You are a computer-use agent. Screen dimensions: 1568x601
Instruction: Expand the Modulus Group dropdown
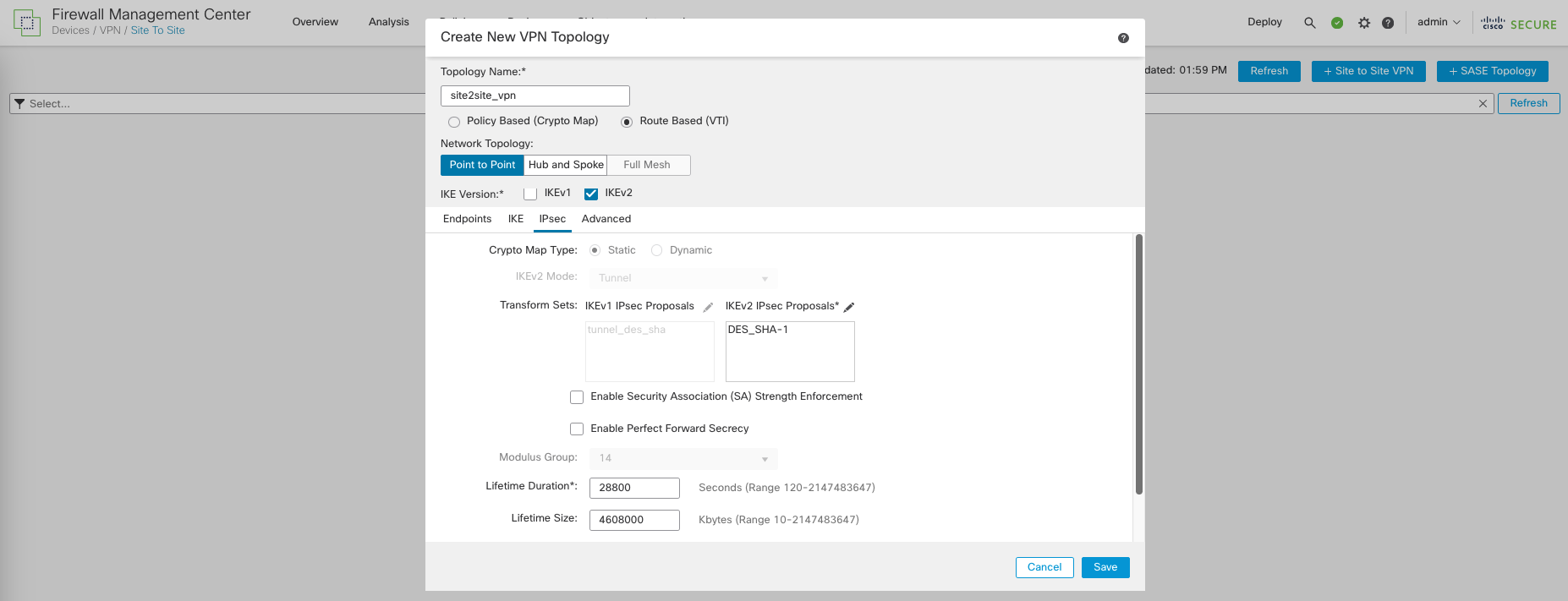(683, 458)
